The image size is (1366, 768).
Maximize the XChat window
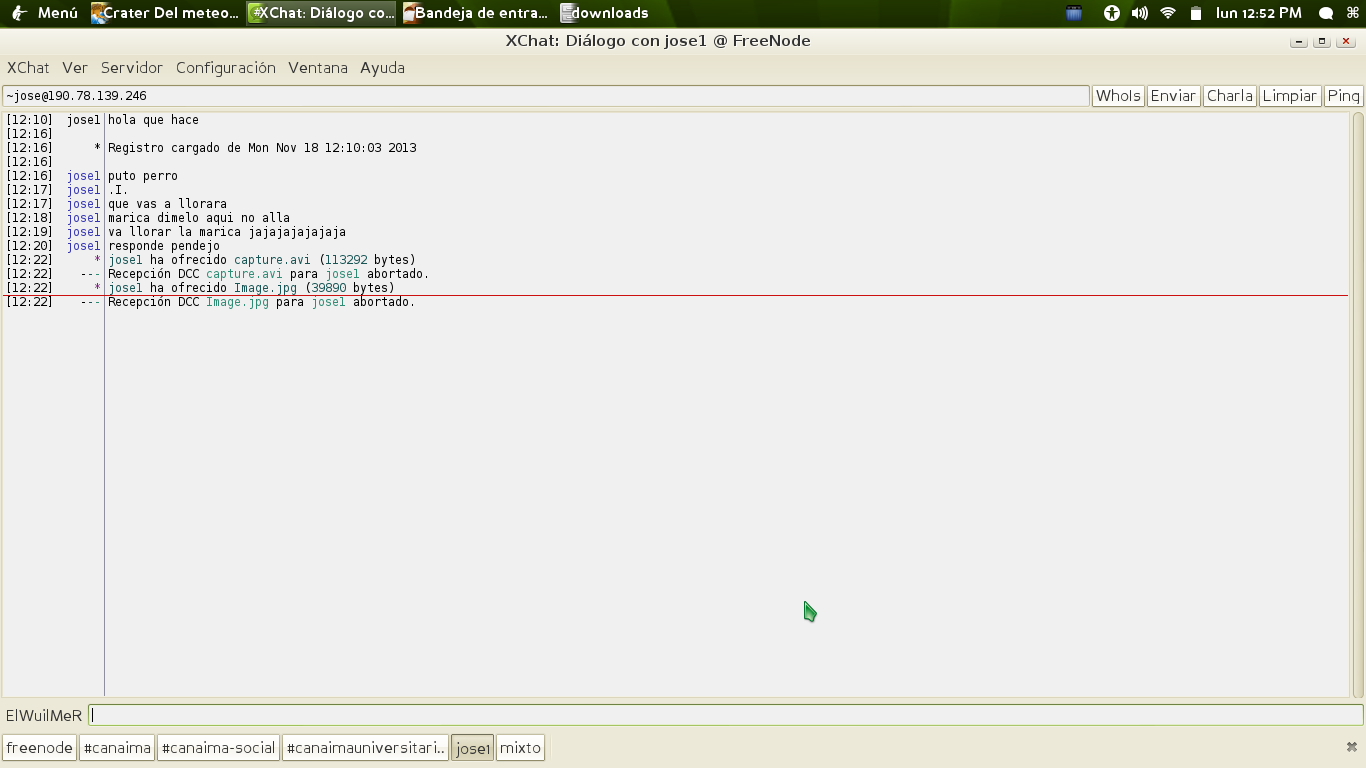(x=1322, y=41)
